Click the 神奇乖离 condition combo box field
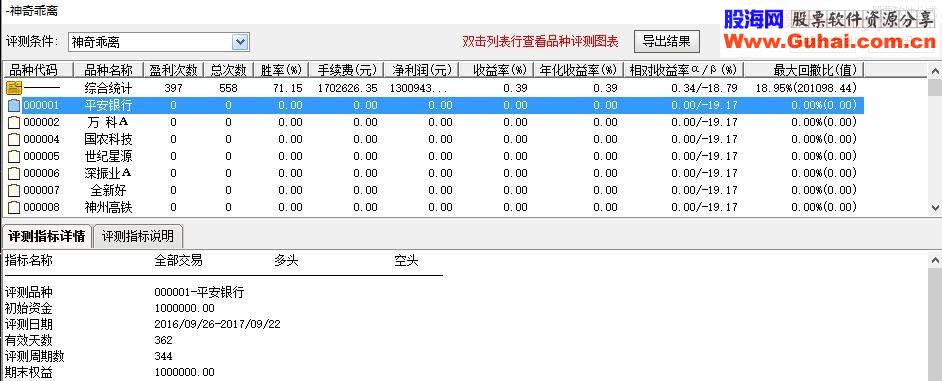The width and height of the screenshot is (942, 381). click(x=159, y=42)
